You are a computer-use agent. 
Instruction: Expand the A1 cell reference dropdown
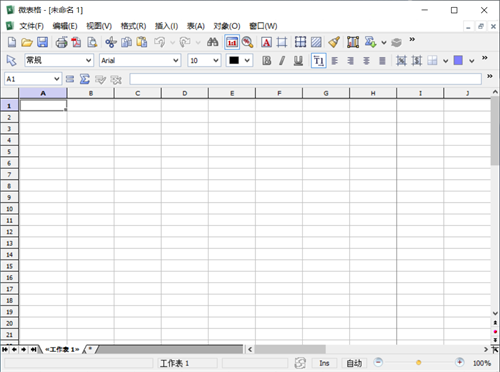57,79
